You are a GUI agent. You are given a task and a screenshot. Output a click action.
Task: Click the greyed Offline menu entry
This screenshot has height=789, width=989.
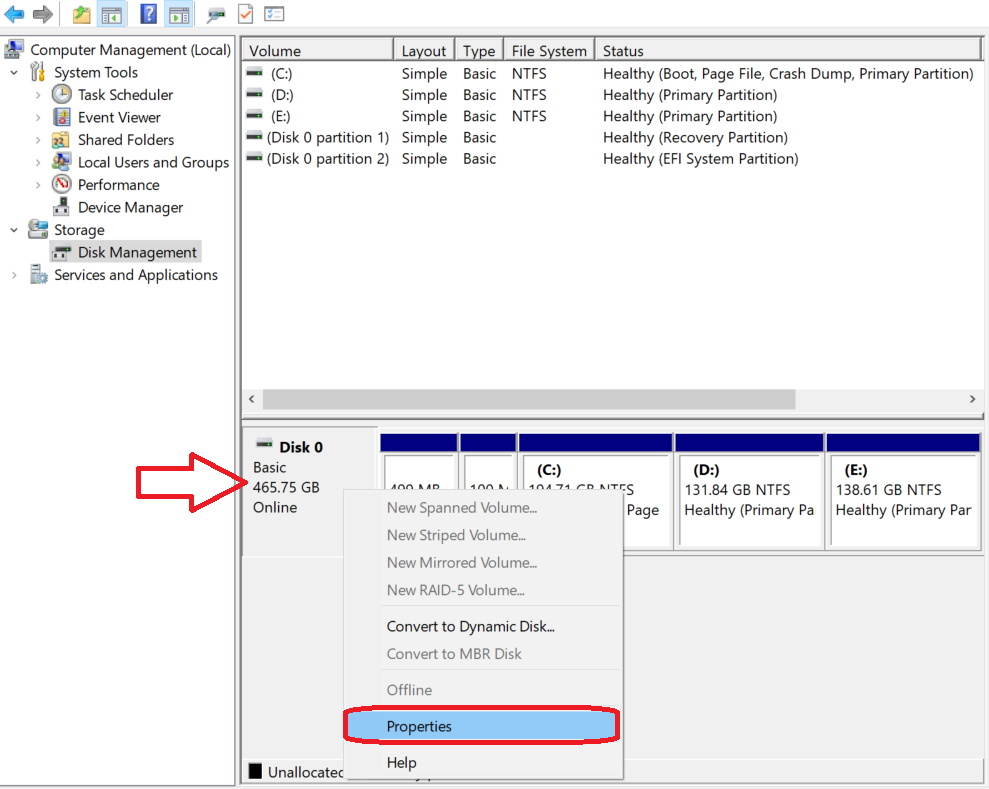coord(483,690)
